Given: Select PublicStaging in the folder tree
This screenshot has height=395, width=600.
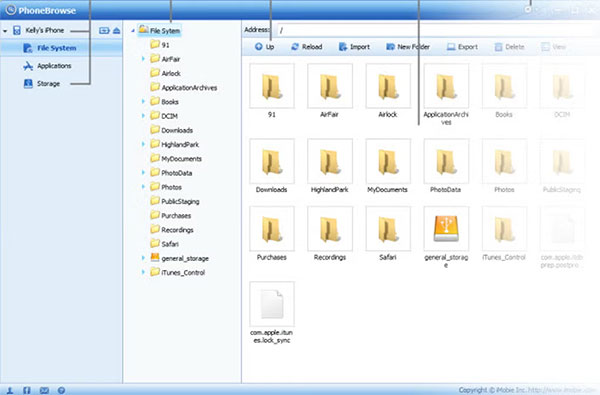Looking at the screenshot, I should tap(175, 201).
